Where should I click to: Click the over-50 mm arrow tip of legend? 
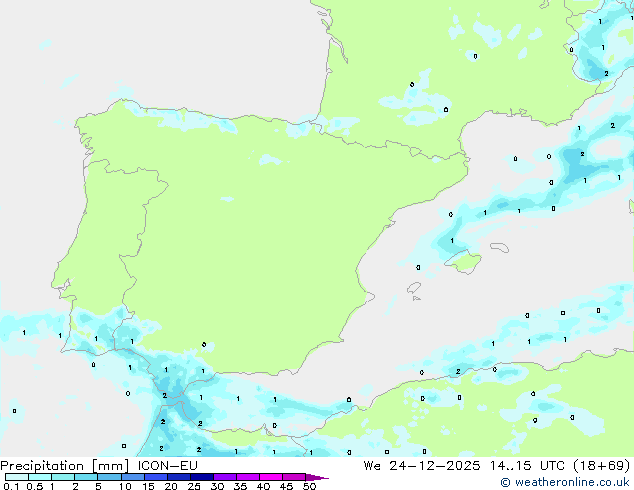coord(317,477)
